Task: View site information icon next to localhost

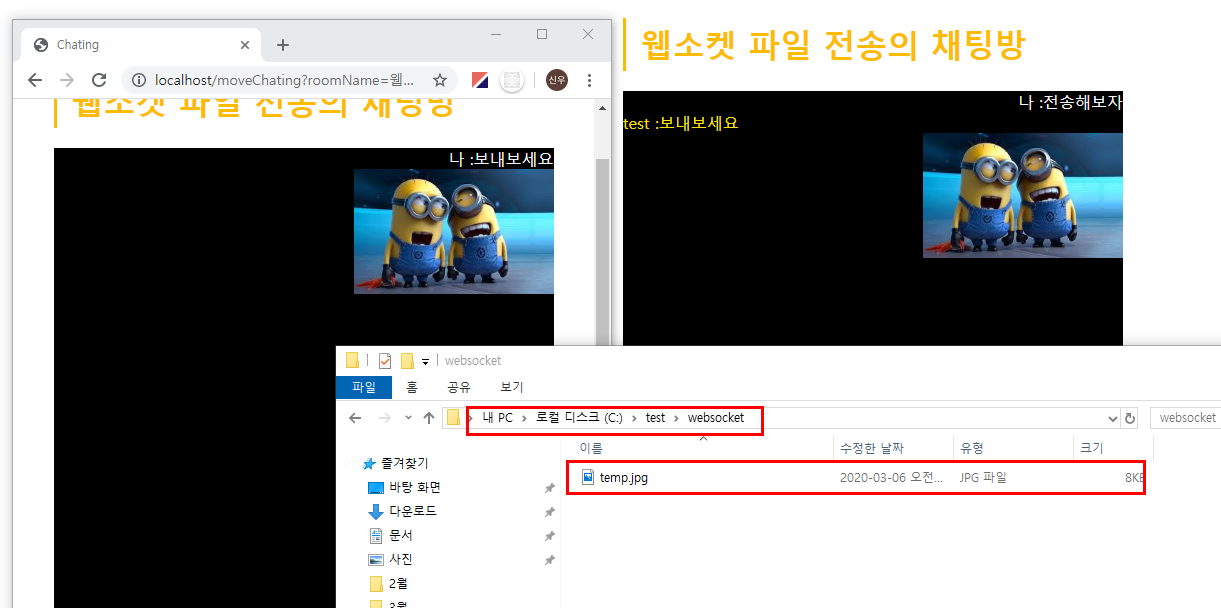Action: 140,80
